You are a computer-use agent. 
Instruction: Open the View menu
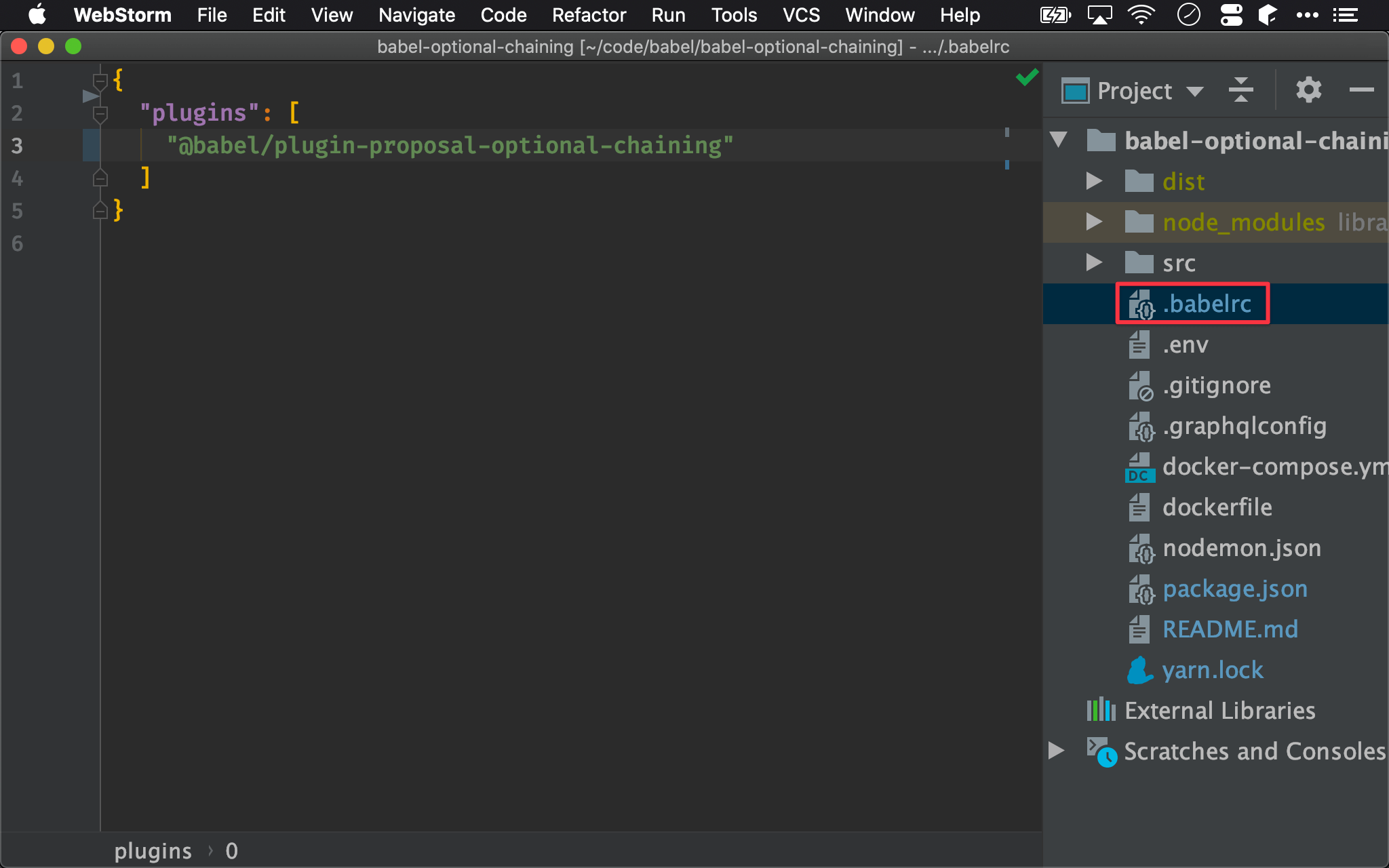point(332,15)
